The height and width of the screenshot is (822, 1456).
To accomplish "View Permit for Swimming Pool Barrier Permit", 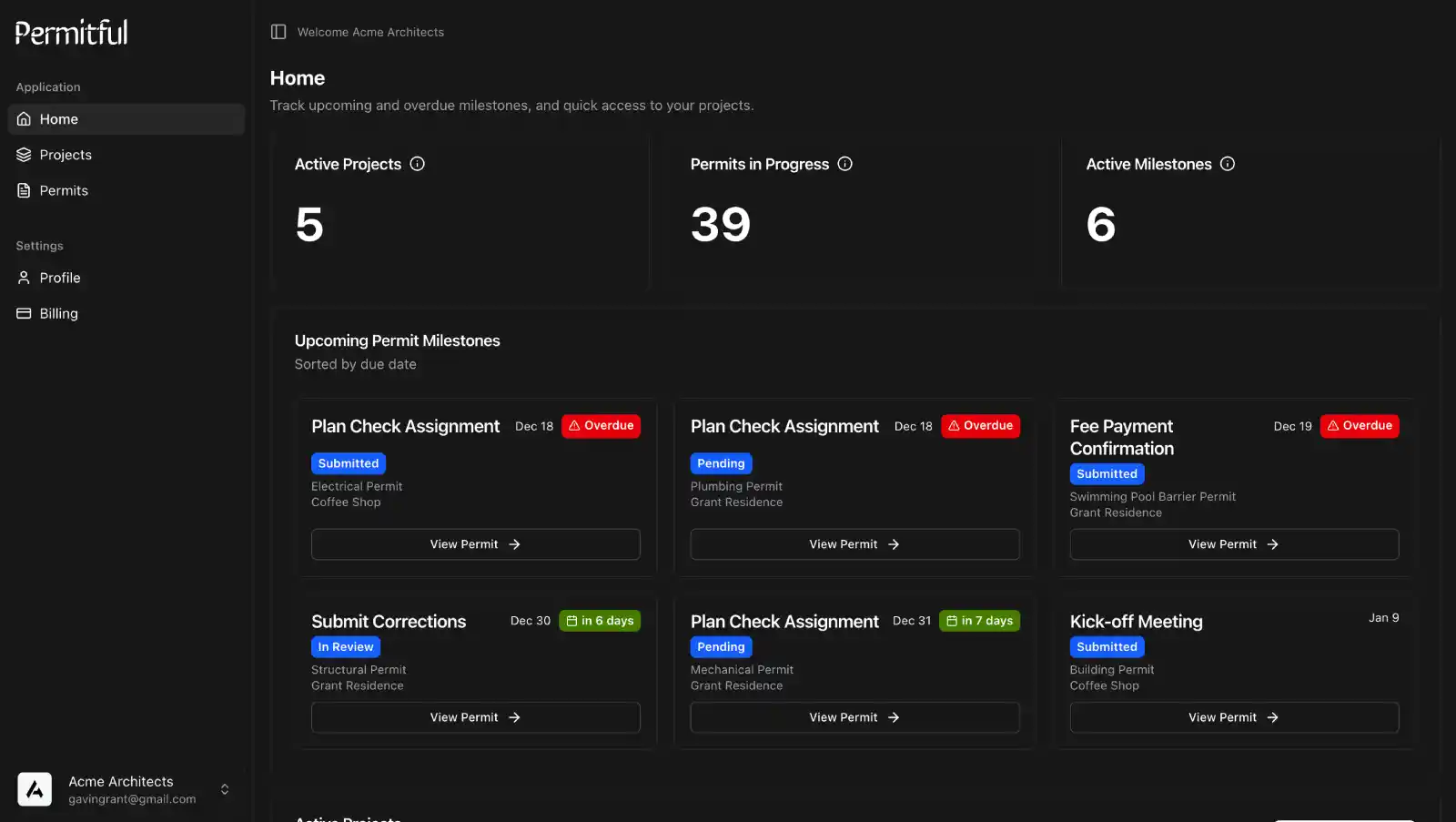I will (1234, 544).
